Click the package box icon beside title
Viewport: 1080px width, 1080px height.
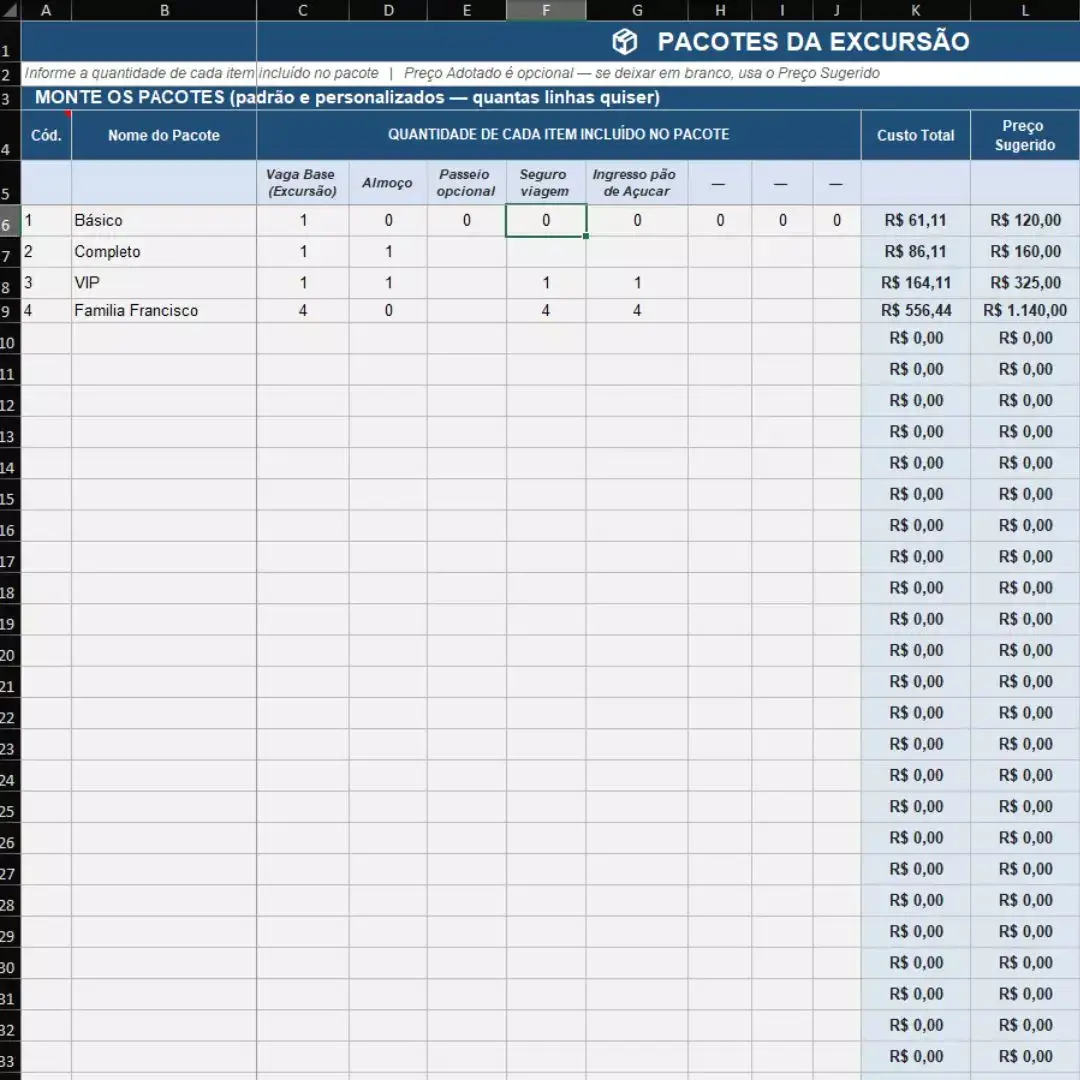point(625,41)
